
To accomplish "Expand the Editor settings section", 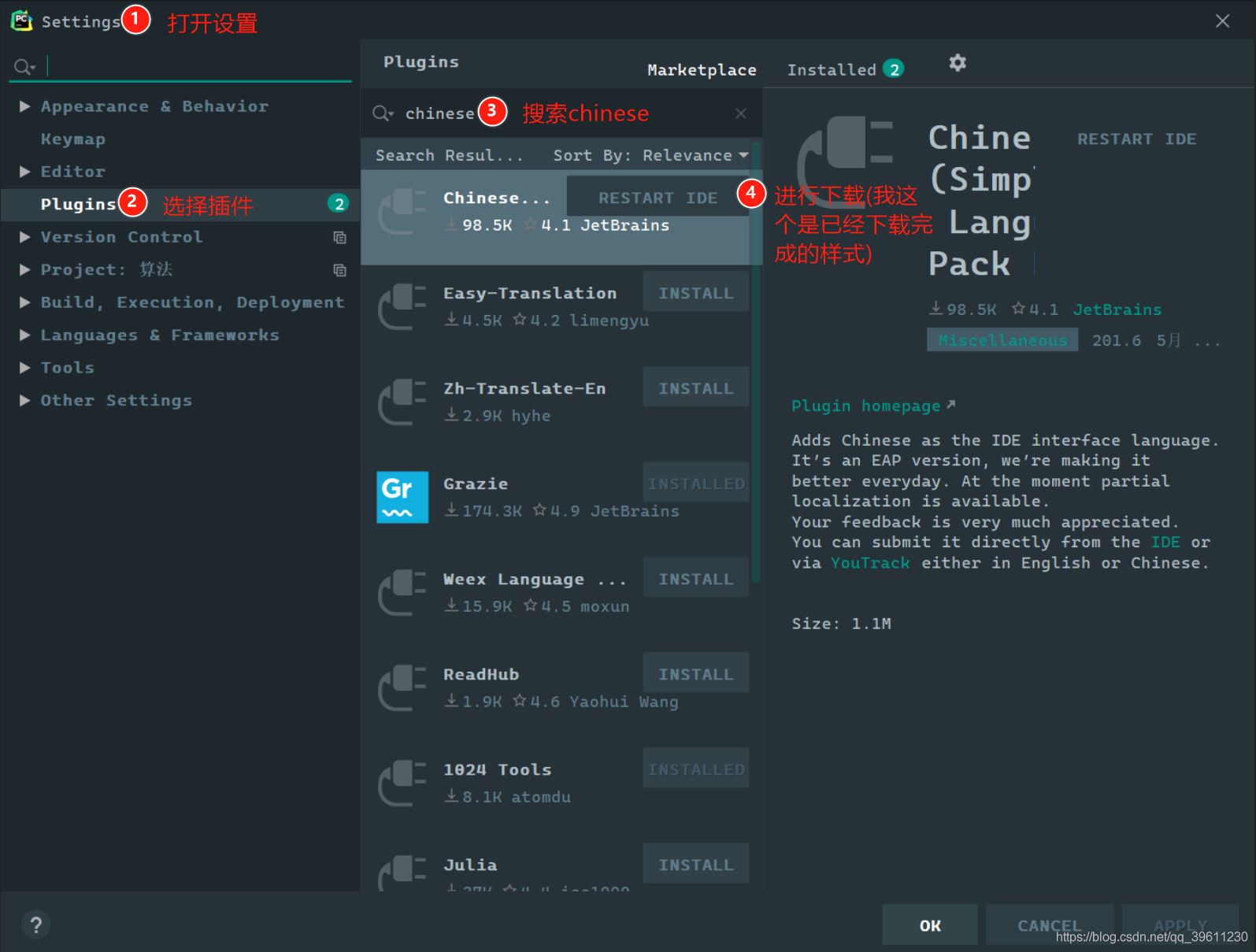I will (24, 172).
